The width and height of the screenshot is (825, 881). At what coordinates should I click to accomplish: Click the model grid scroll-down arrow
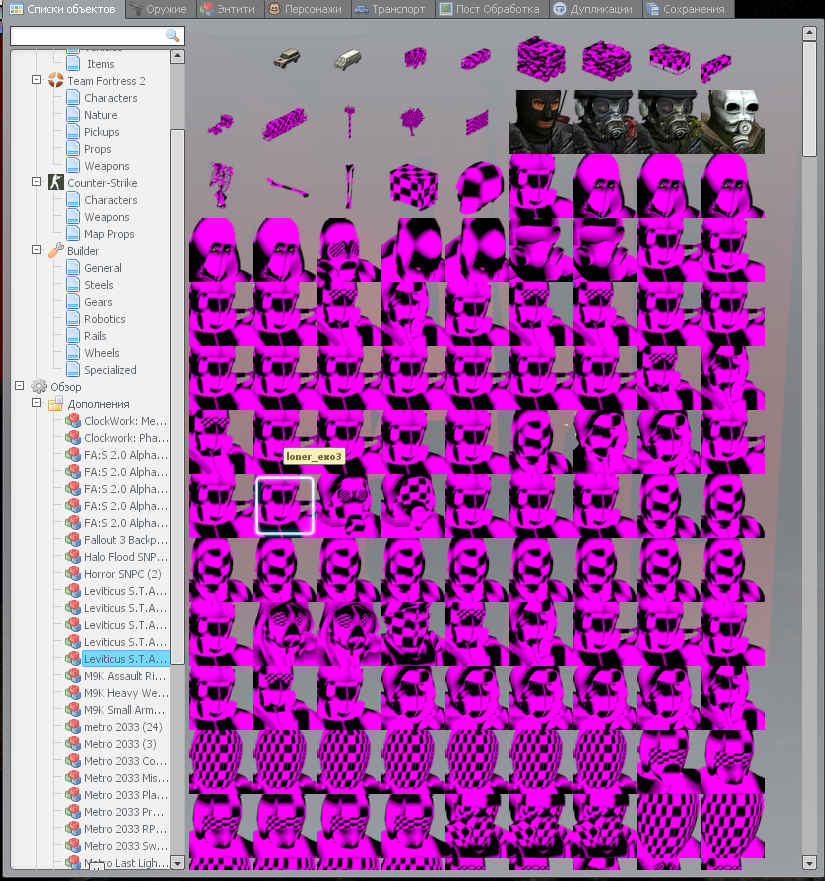click(x=809, y=862)
